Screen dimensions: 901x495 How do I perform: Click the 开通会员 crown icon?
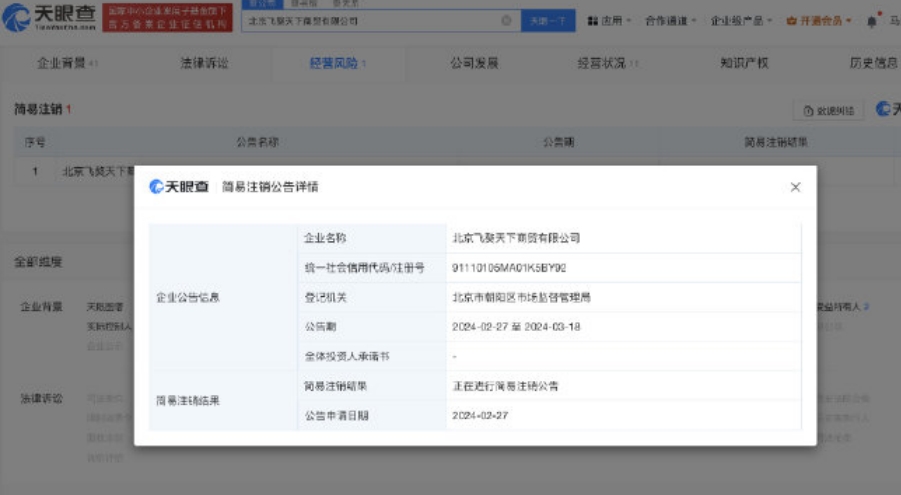(791, 20)
